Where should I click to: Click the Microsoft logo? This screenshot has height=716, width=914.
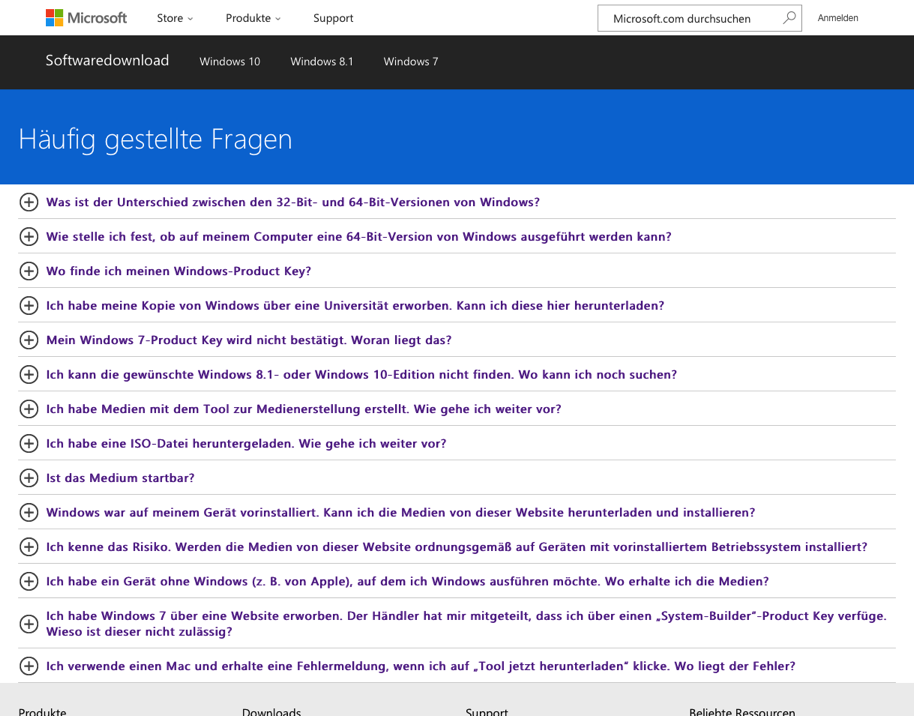click(x=86, y=18)
